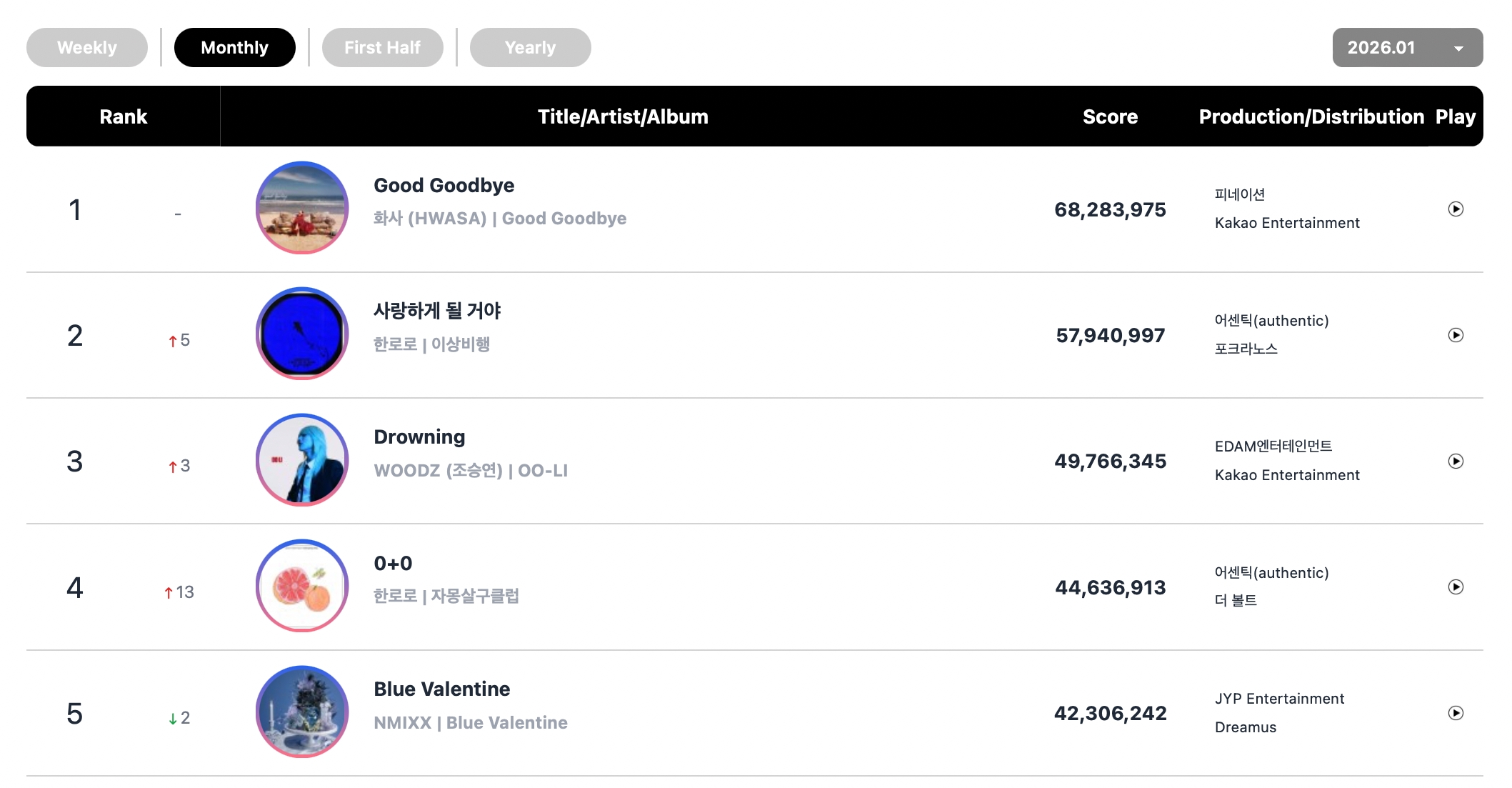
Task: Click play icon for 사랑하게 될 거야
Action: pyautogui.click(x=1456, y=335)
